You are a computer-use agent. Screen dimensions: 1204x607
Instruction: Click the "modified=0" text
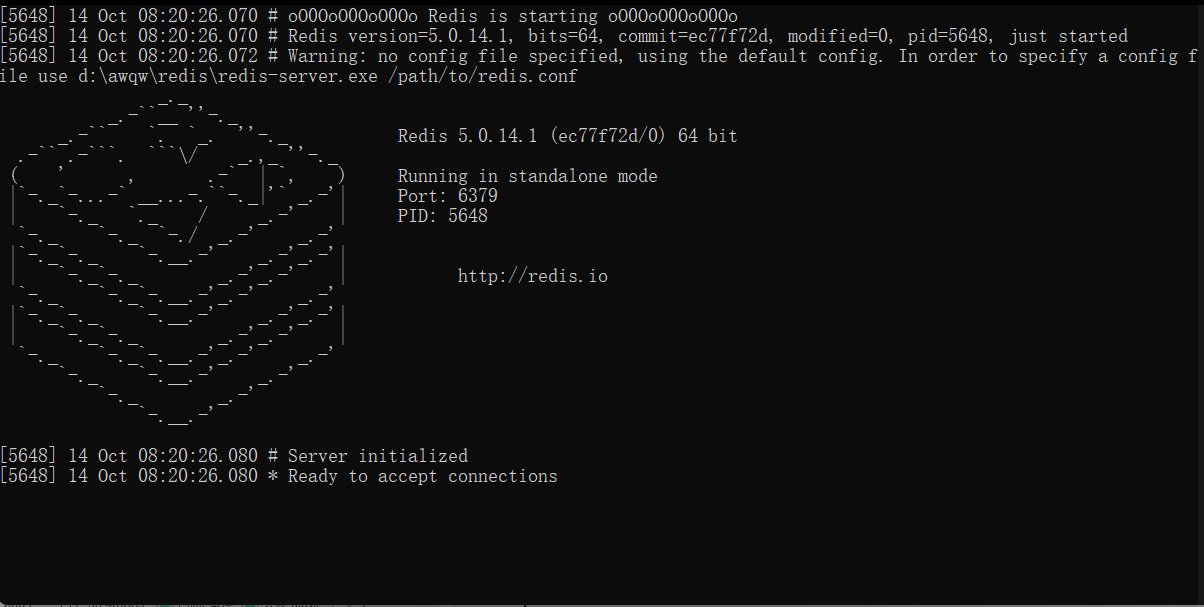click(838, 37)
